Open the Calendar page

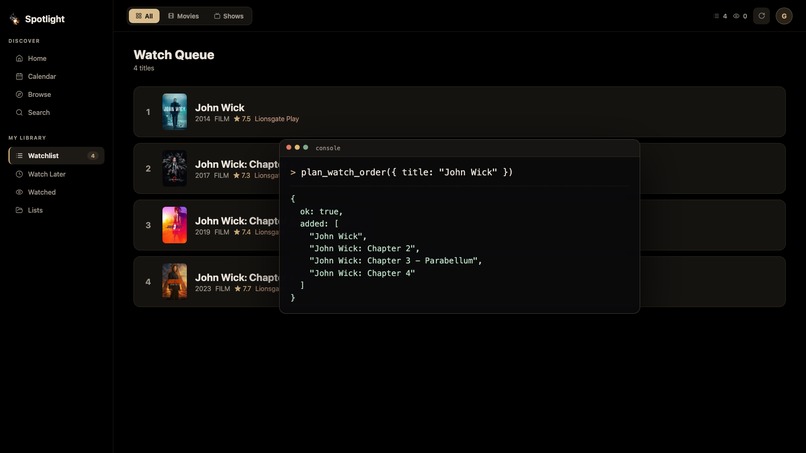point(57,76)
